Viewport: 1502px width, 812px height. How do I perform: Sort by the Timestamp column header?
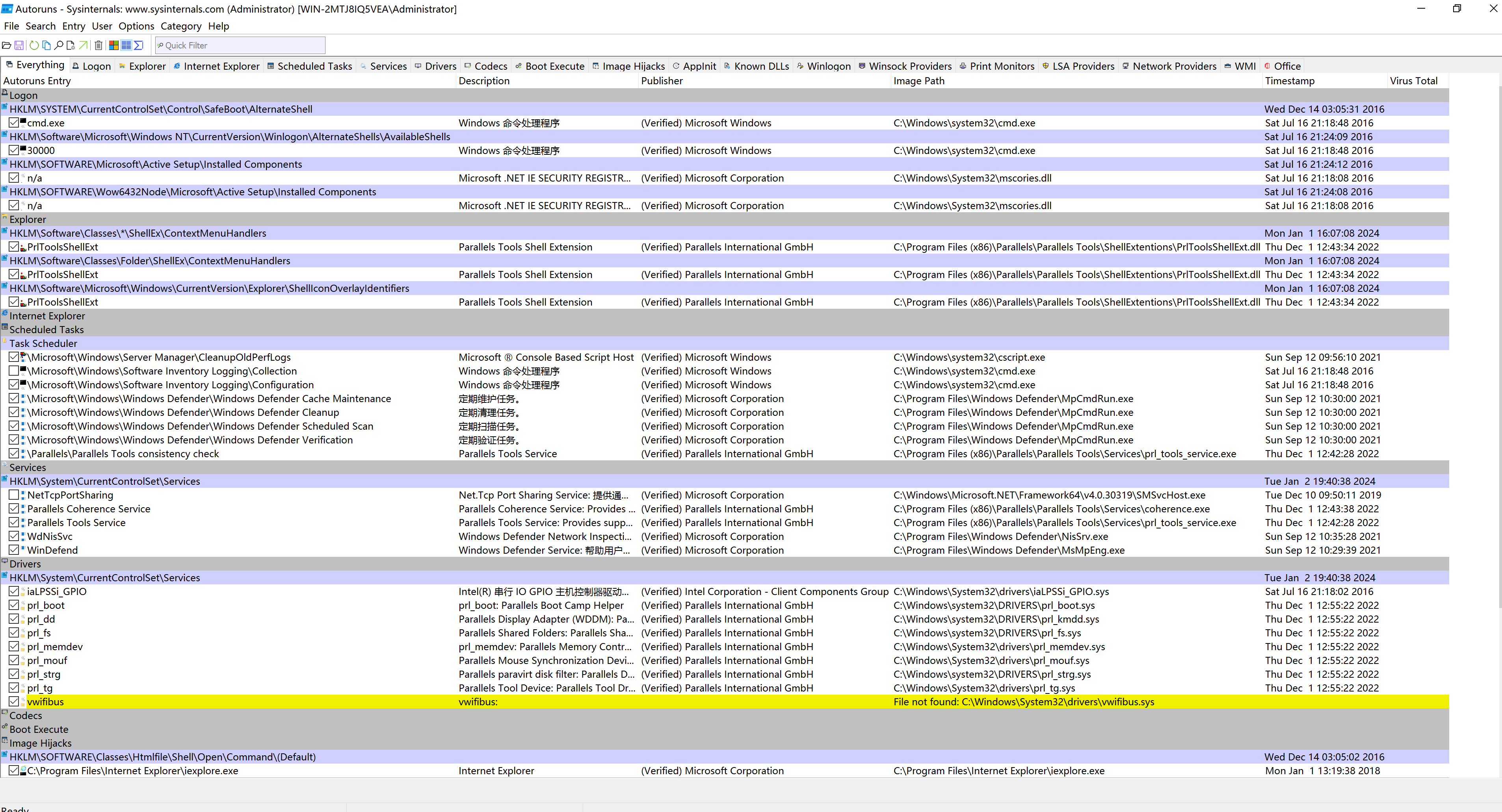(1289, 81)
